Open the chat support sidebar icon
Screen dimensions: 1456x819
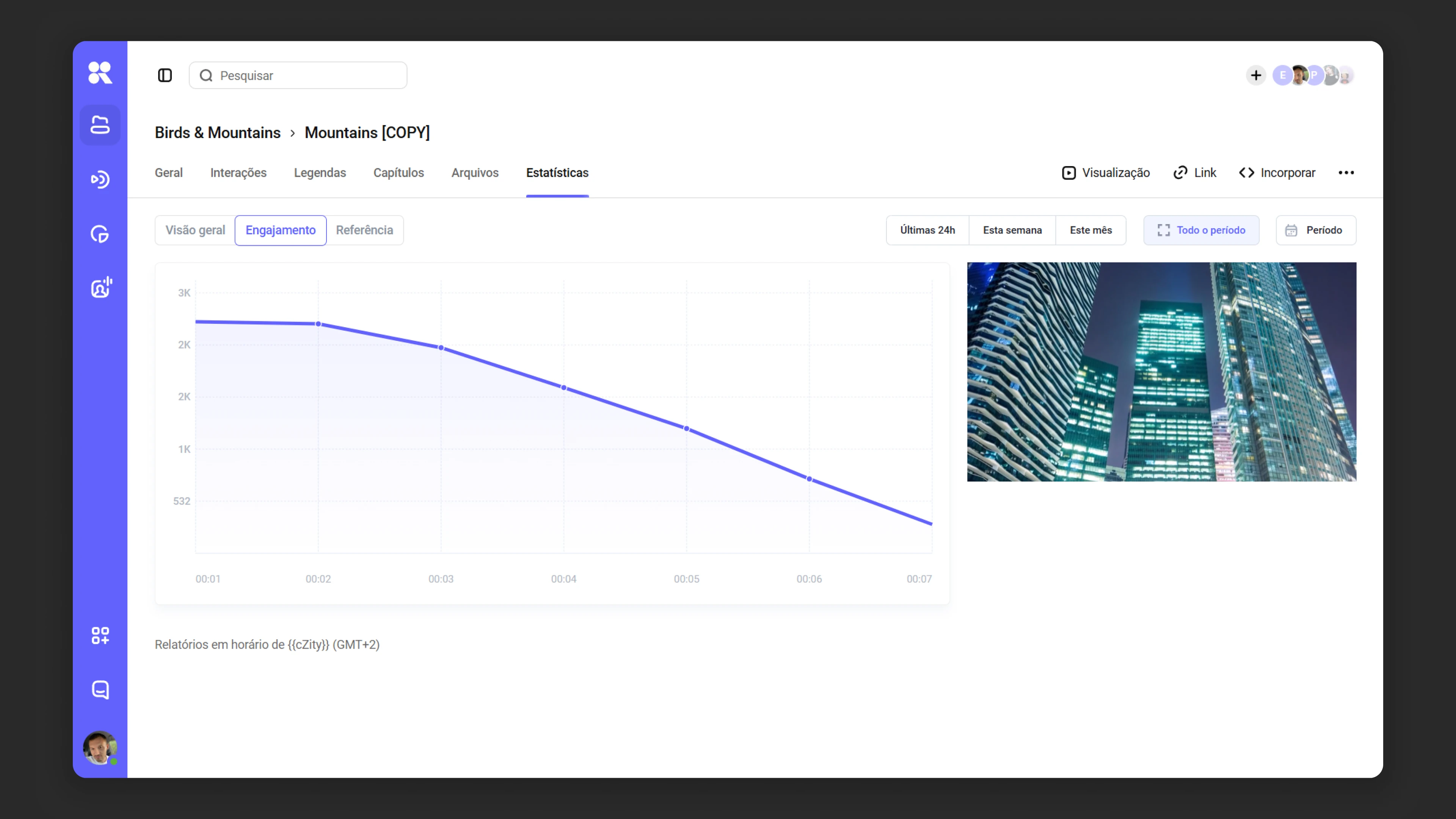[100, 690]
